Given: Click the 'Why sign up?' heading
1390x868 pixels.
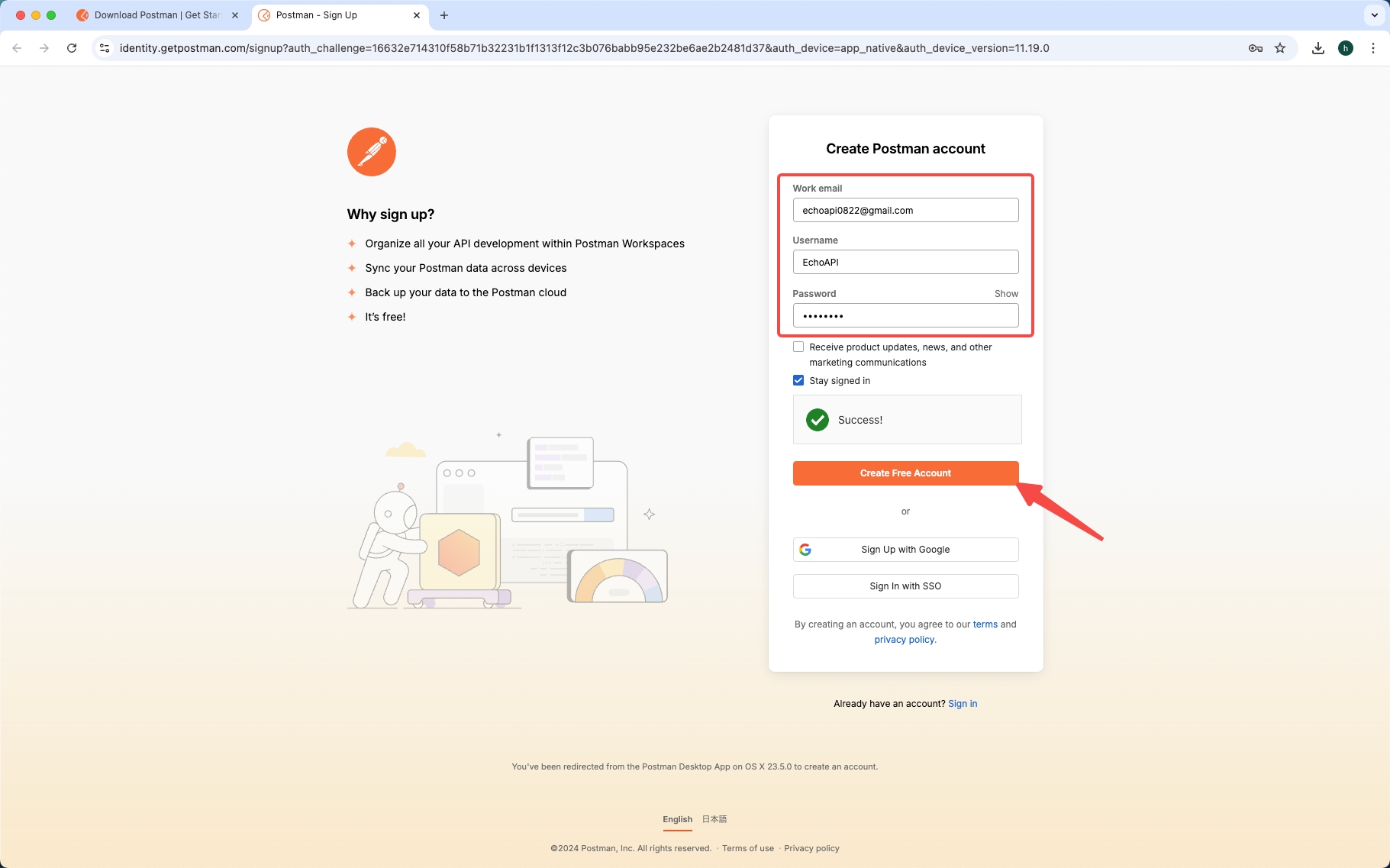Looking at the screenshot, I should [391, 215].
